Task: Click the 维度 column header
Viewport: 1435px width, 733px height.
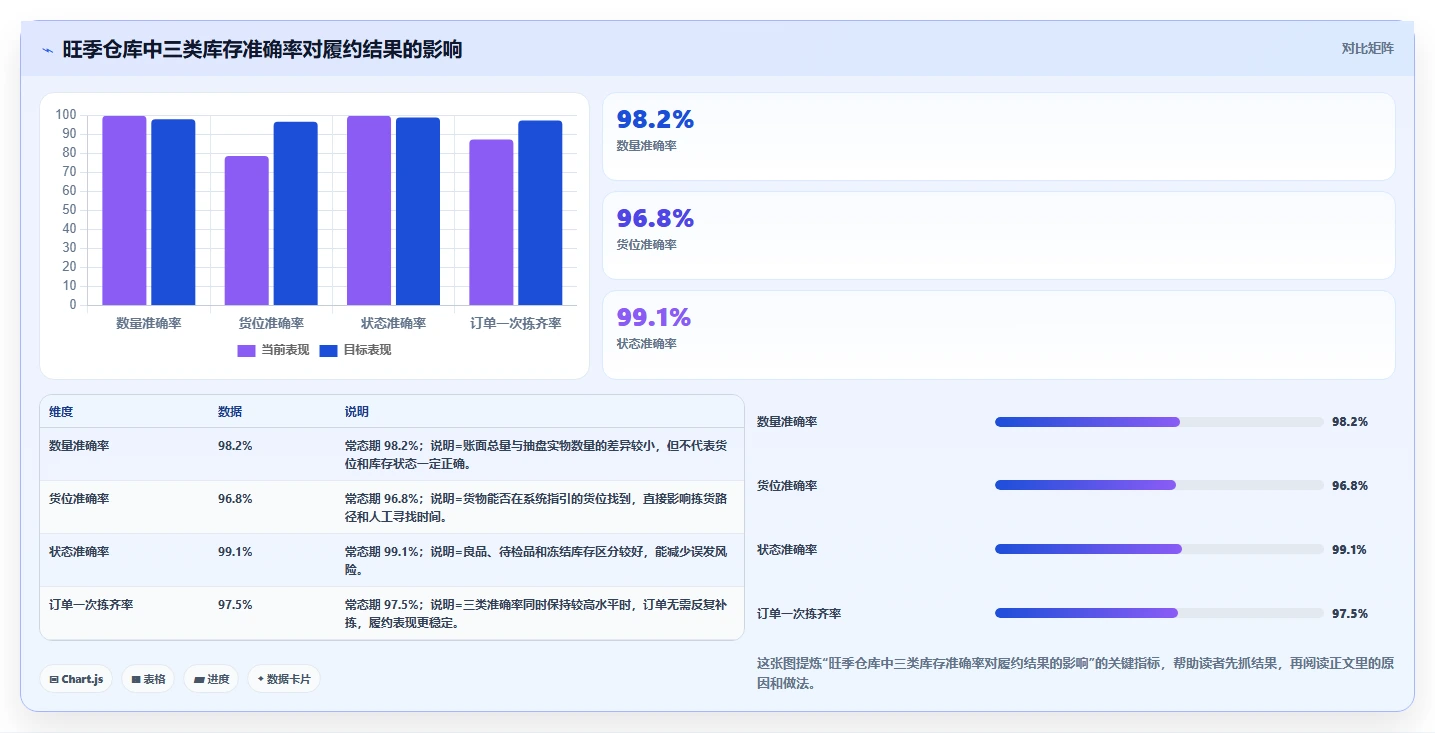Action: pos(61,412)
